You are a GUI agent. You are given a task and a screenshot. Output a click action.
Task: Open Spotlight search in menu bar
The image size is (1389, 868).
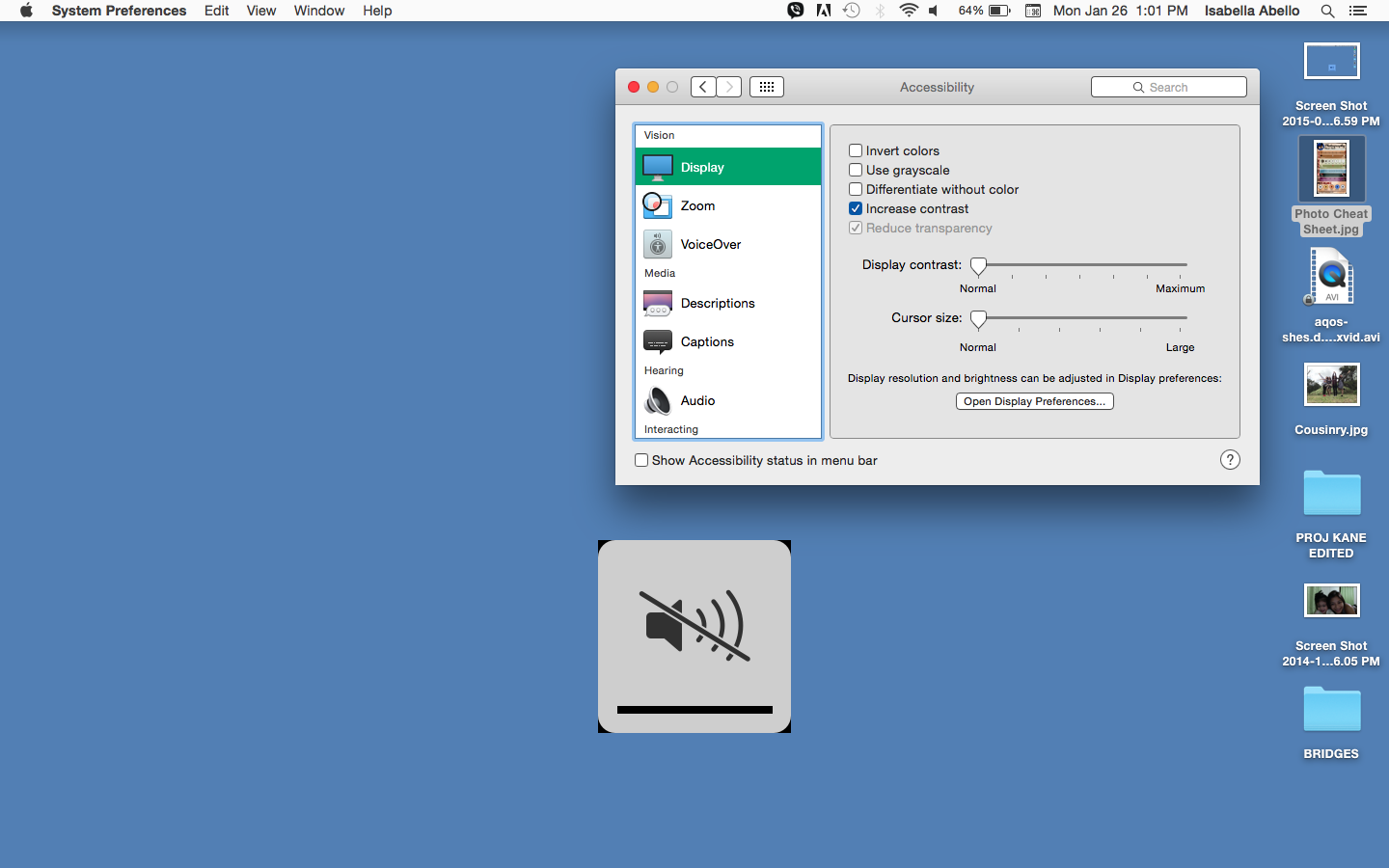(1327, 11)
